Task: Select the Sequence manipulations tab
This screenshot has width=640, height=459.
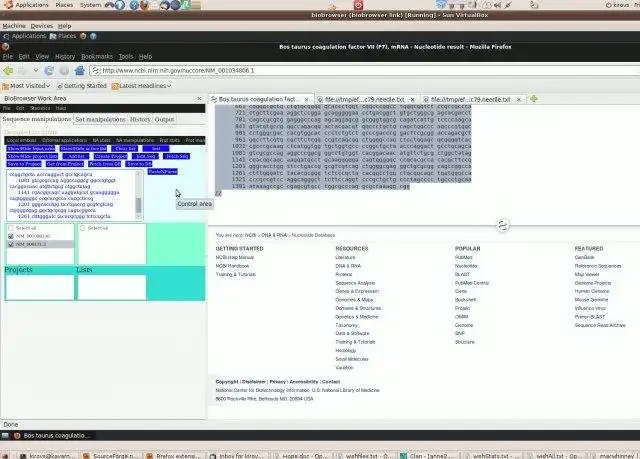Action: (37, 119)
